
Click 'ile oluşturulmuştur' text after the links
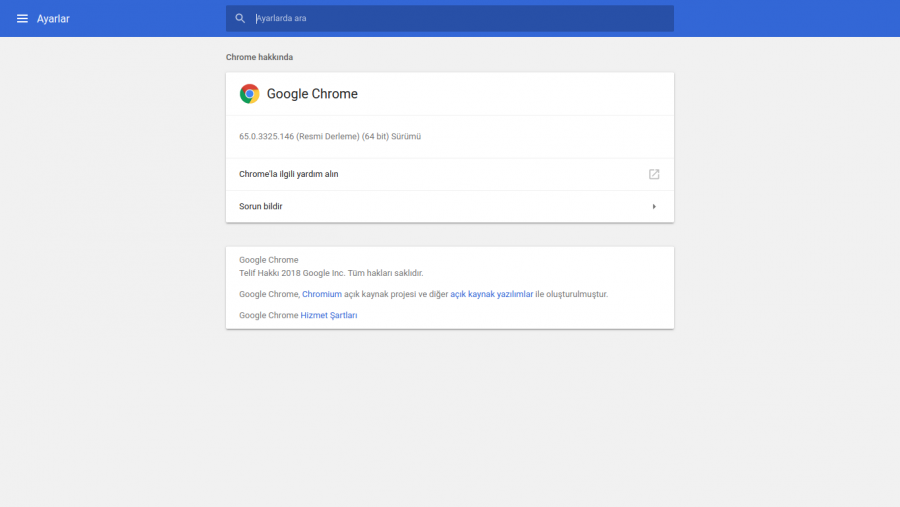572,294
